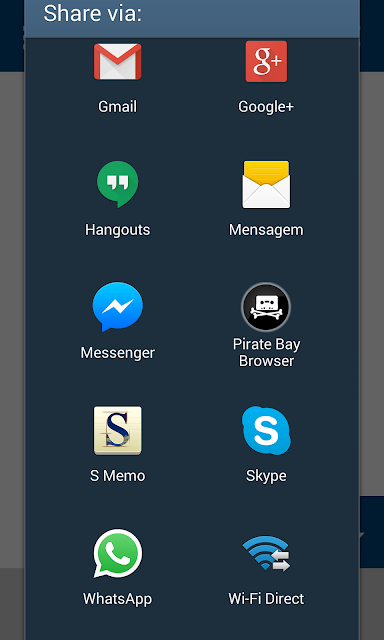Viewport: 384px width, 640px height.
Task: Select the S Memo icon
Action: click(x=118, y=430)
